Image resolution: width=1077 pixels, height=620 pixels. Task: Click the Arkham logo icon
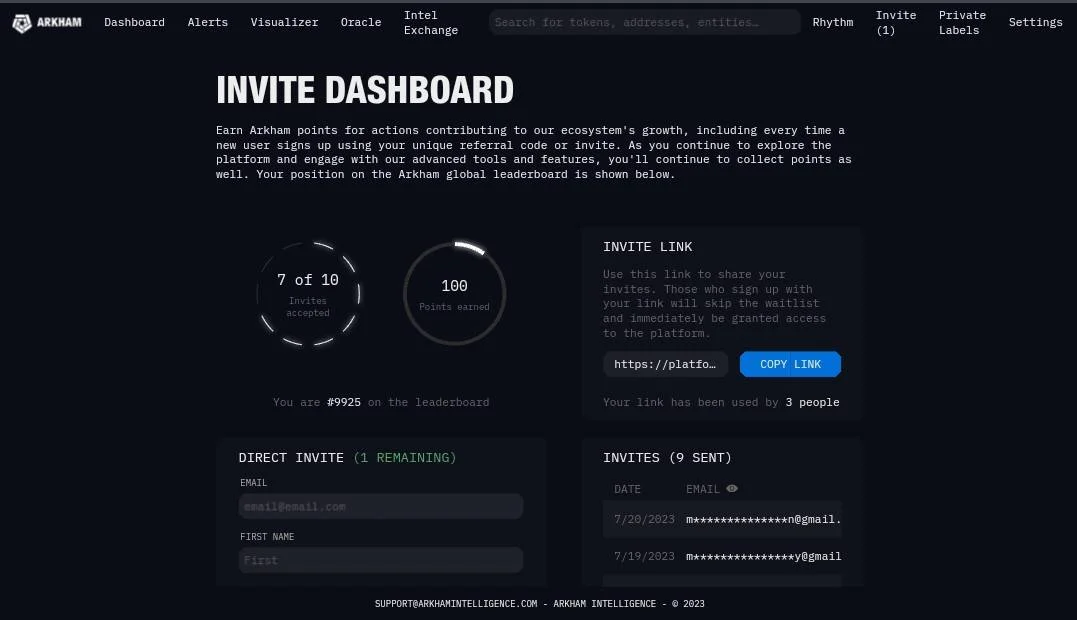[22, 23]
